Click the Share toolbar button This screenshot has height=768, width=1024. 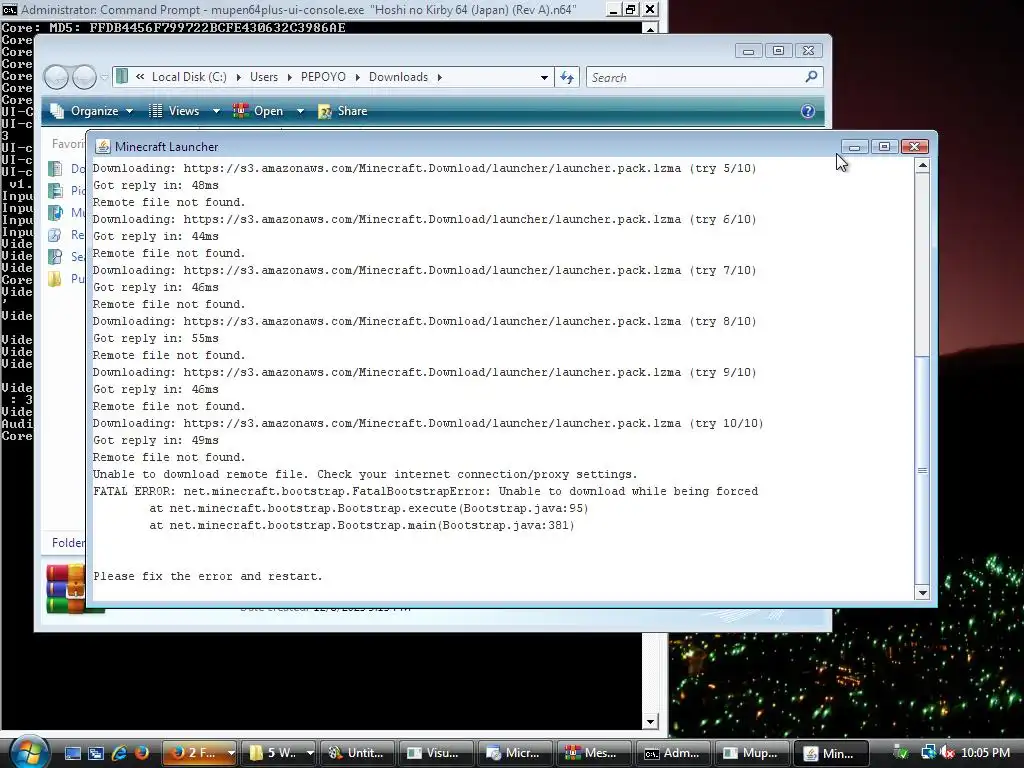click(x=343, y=111)
